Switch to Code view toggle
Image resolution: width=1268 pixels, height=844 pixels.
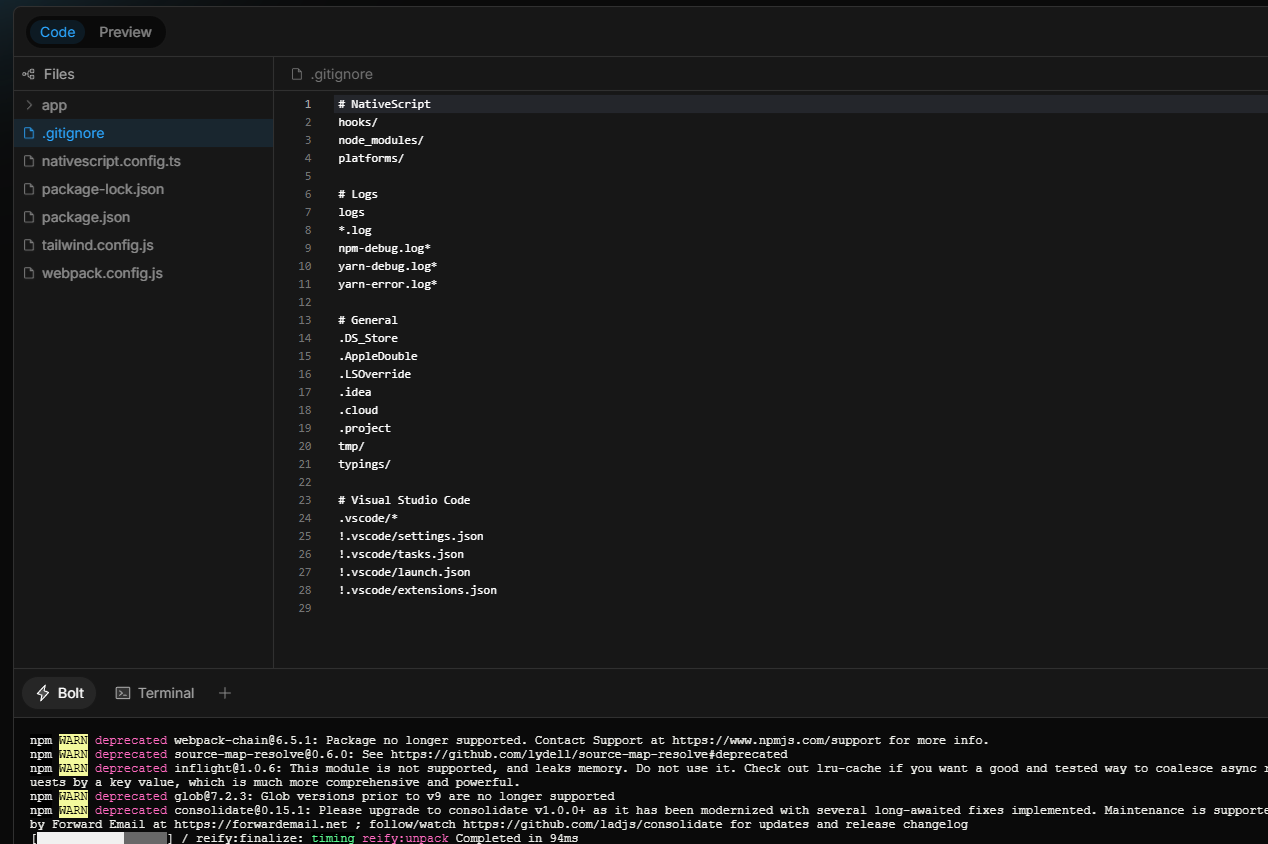[57, 32]
